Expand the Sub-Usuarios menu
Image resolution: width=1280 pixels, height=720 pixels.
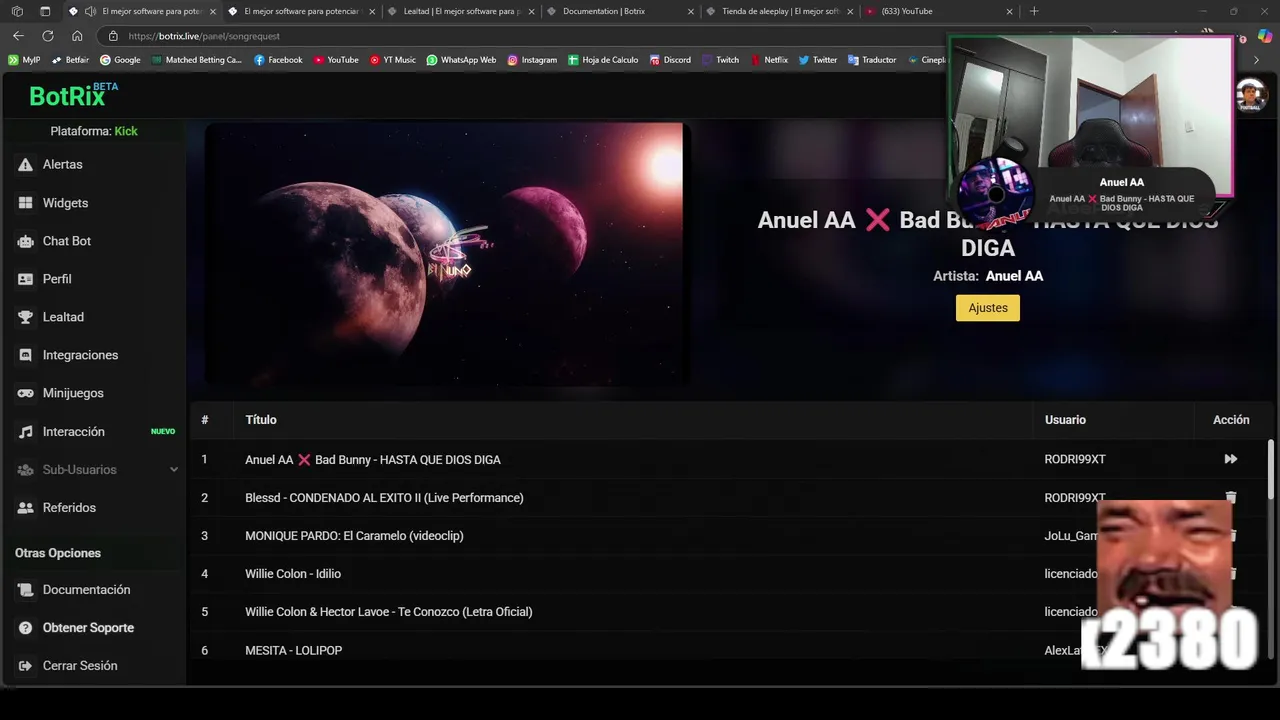pyautogui.click(x=97, y=470)
